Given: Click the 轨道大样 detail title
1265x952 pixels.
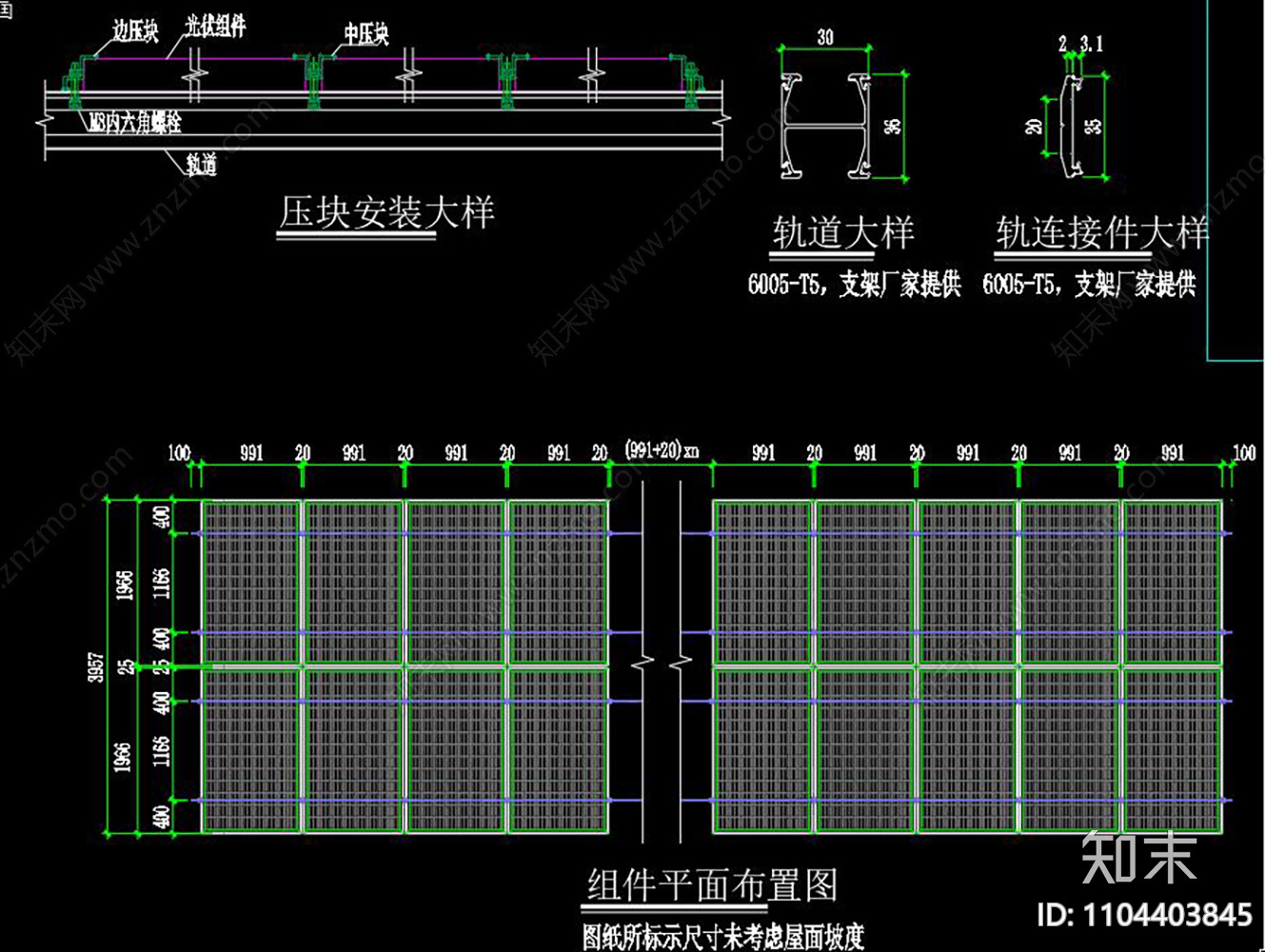Looking at the screenshot, I should point(843,232).
